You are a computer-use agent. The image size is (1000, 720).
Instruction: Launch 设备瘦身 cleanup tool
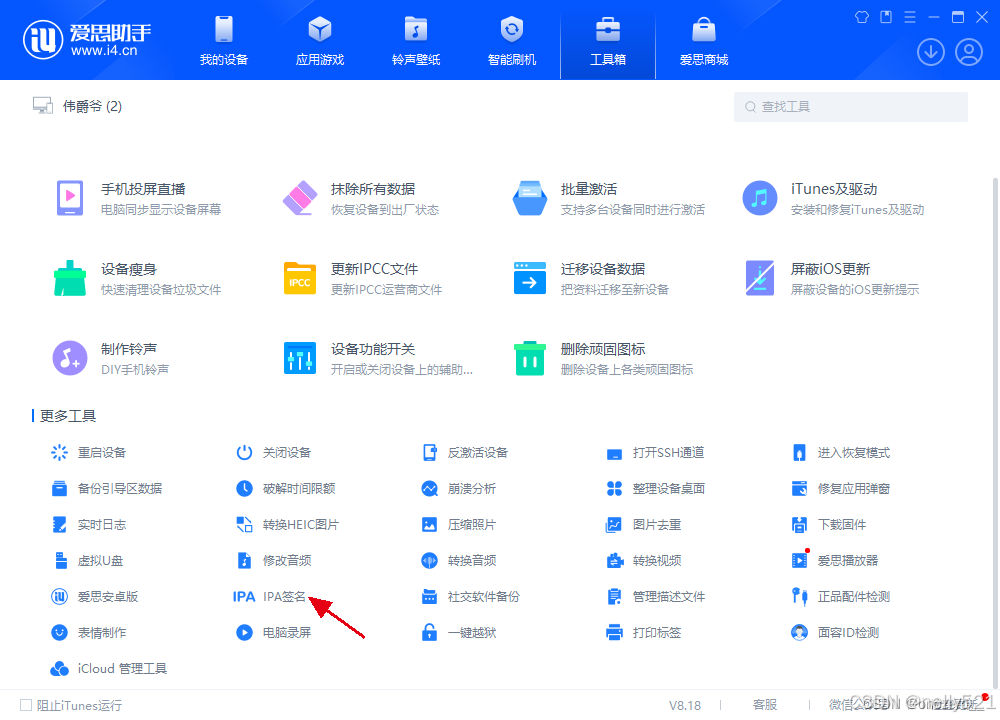(x=138, y=279)
